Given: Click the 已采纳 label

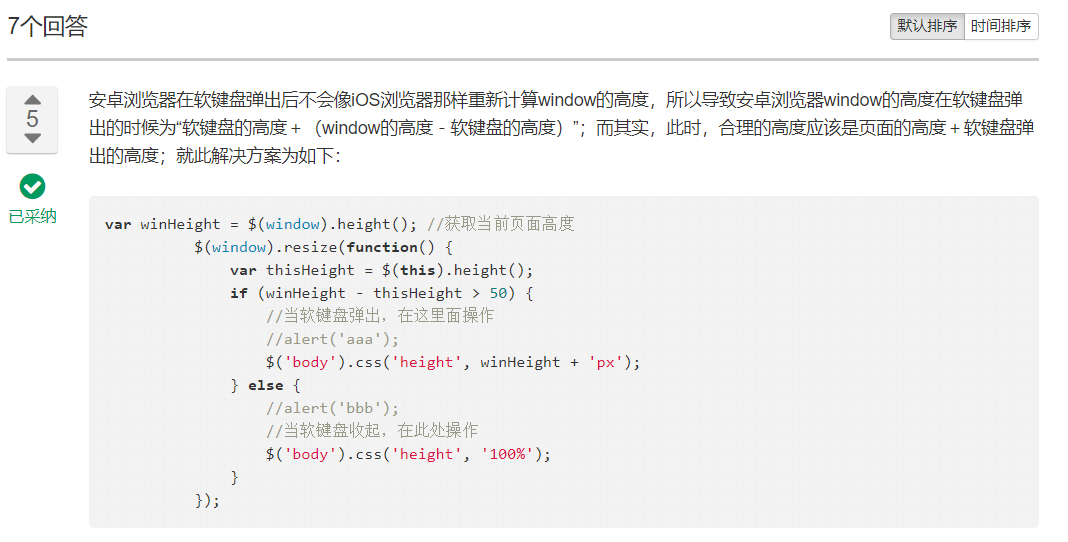Looking at the screenshot, I should 32,217.
